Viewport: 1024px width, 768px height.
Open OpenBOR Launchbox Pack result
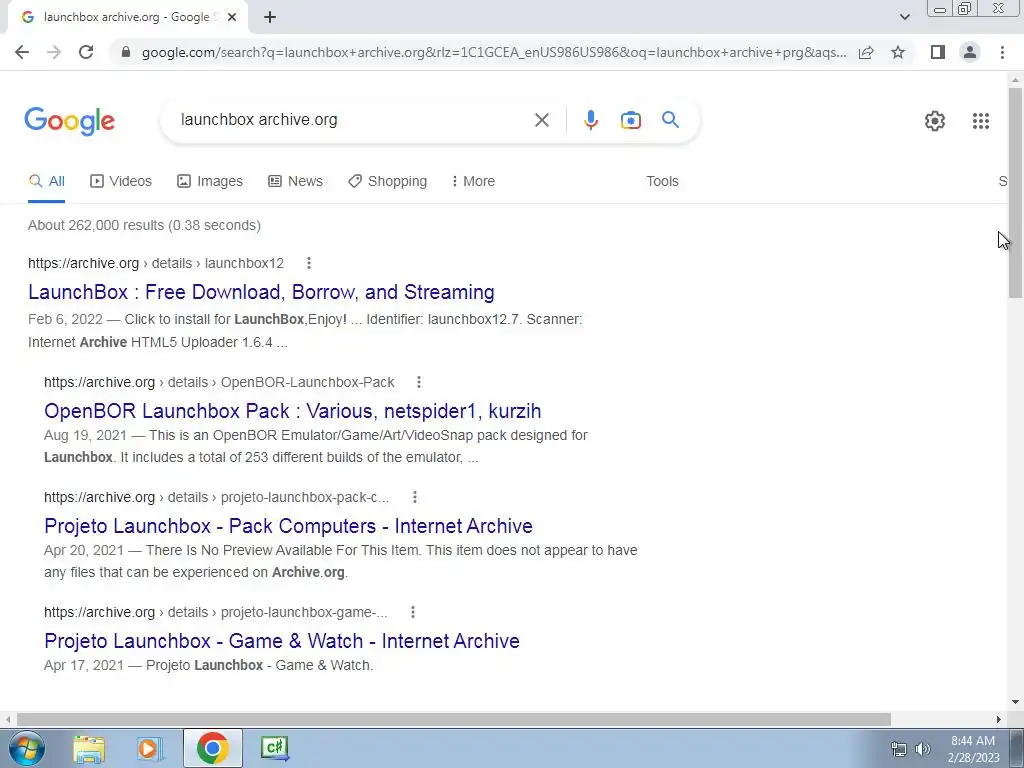pyautogui.click(x=293, y=411)
